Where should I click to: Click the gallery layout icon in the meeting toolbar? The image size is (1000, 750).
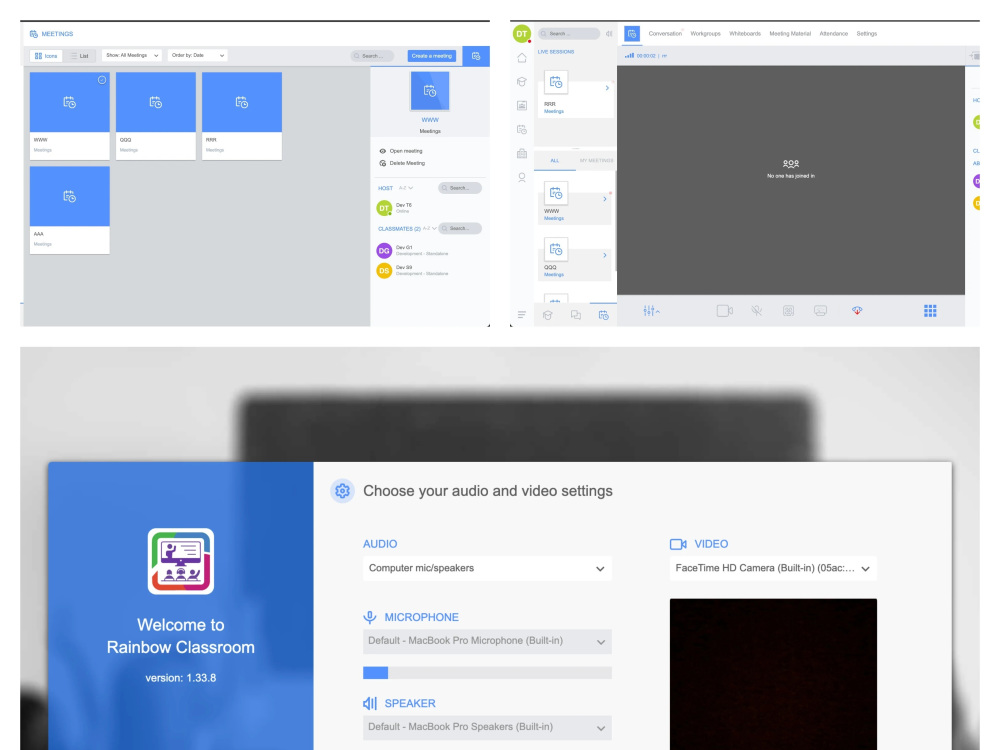pyautogui.click(x=788, y=311)
